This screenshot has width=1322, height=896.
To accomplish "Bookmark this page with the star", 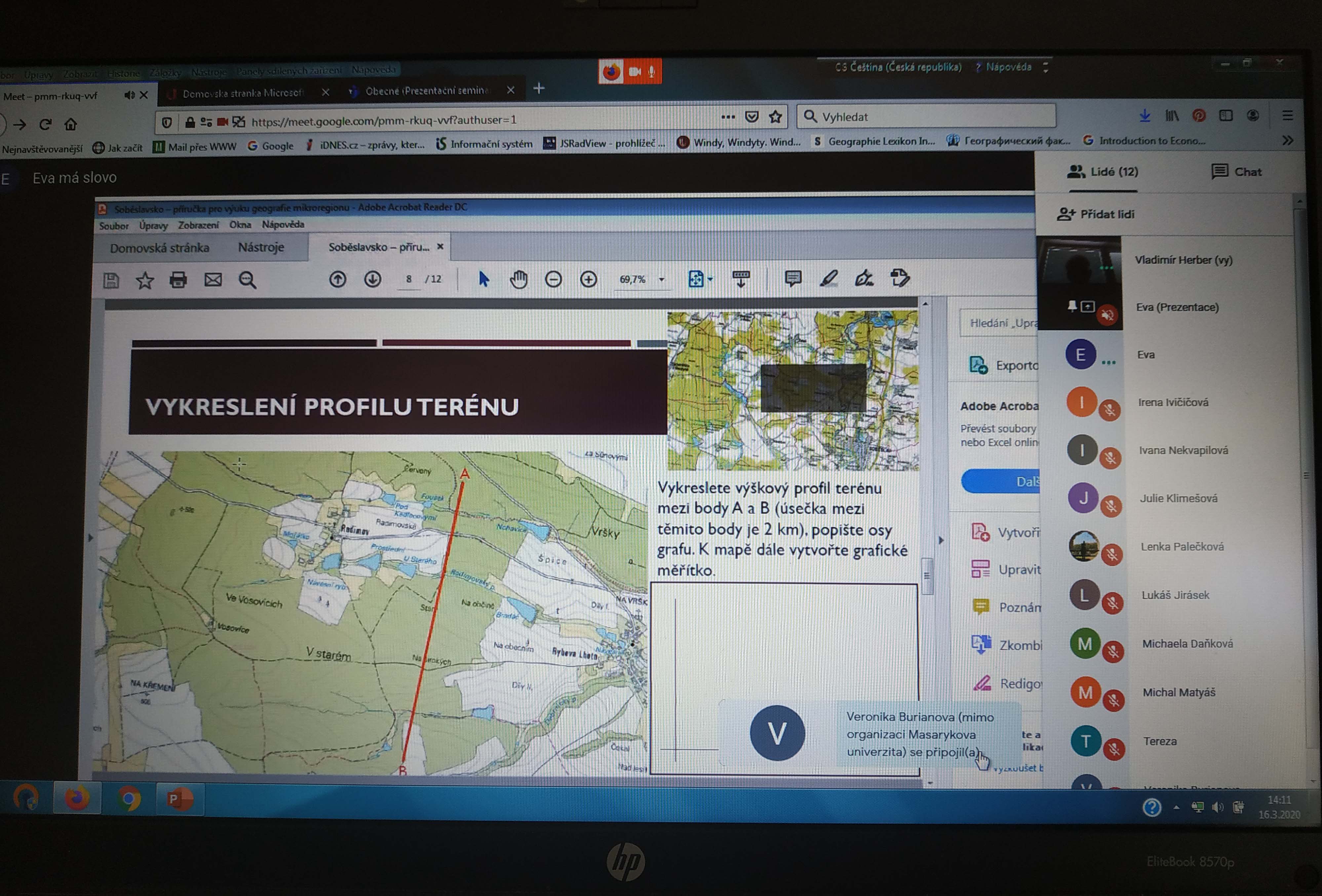I will click(775, 117).
